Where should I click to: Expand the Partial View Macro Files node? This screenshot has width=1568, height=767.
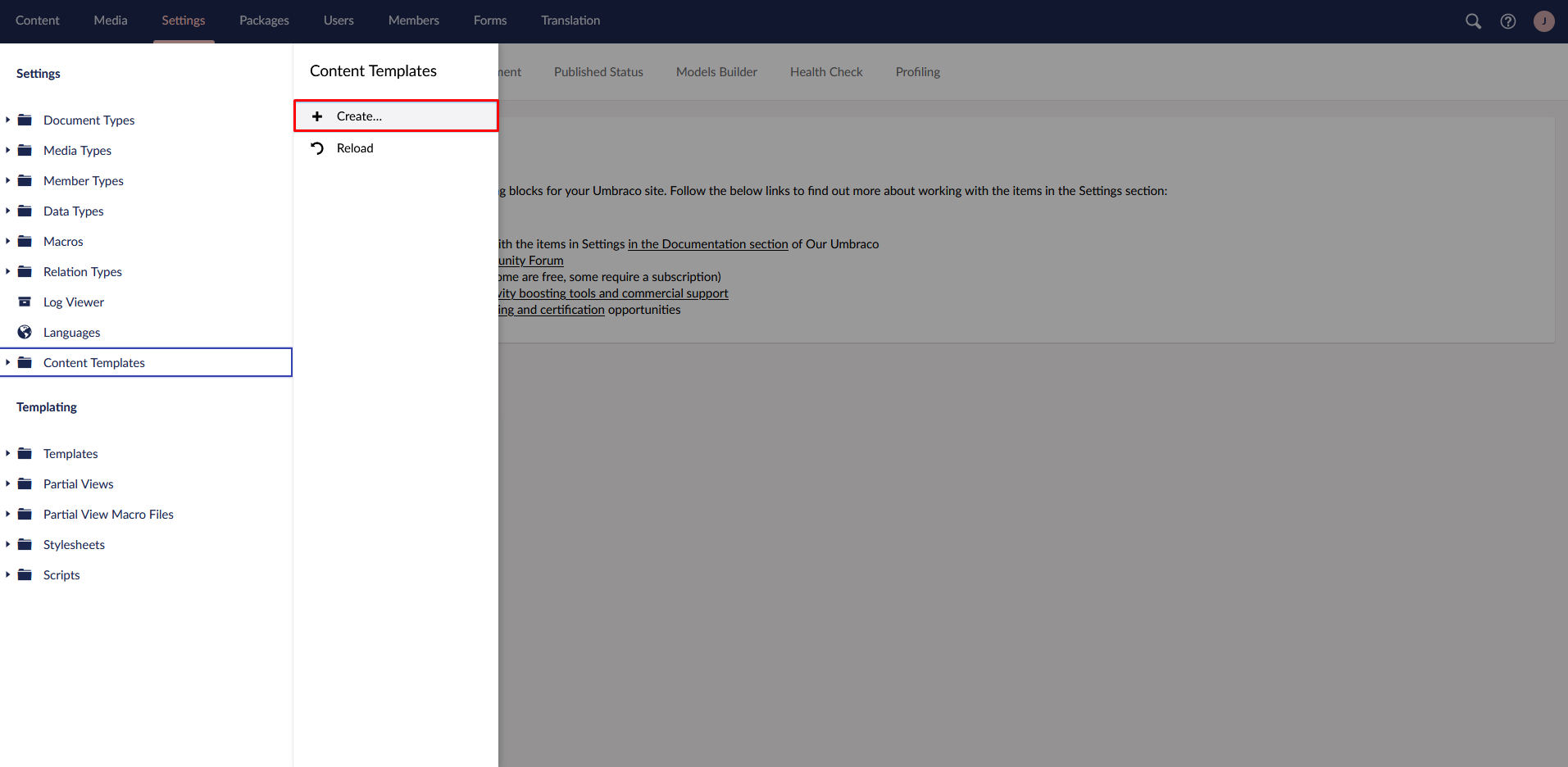7,514
